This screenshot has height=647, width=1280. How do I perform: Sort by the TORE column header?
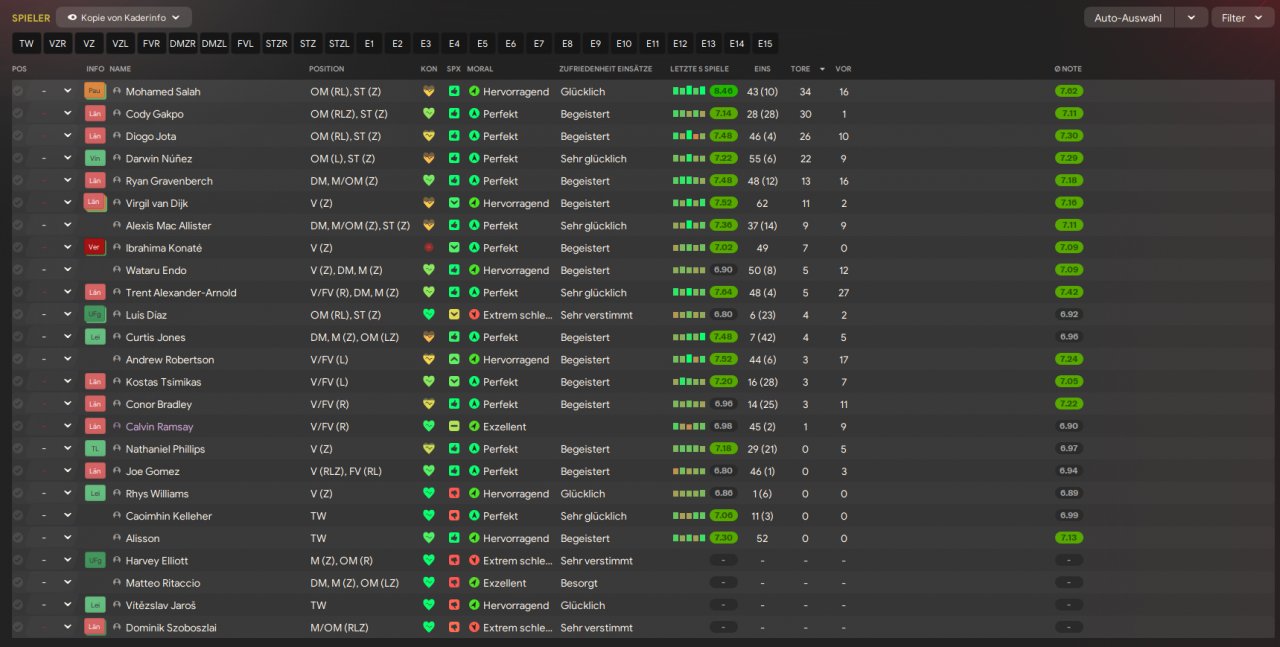pyautogui.click(x=800, y=69)
